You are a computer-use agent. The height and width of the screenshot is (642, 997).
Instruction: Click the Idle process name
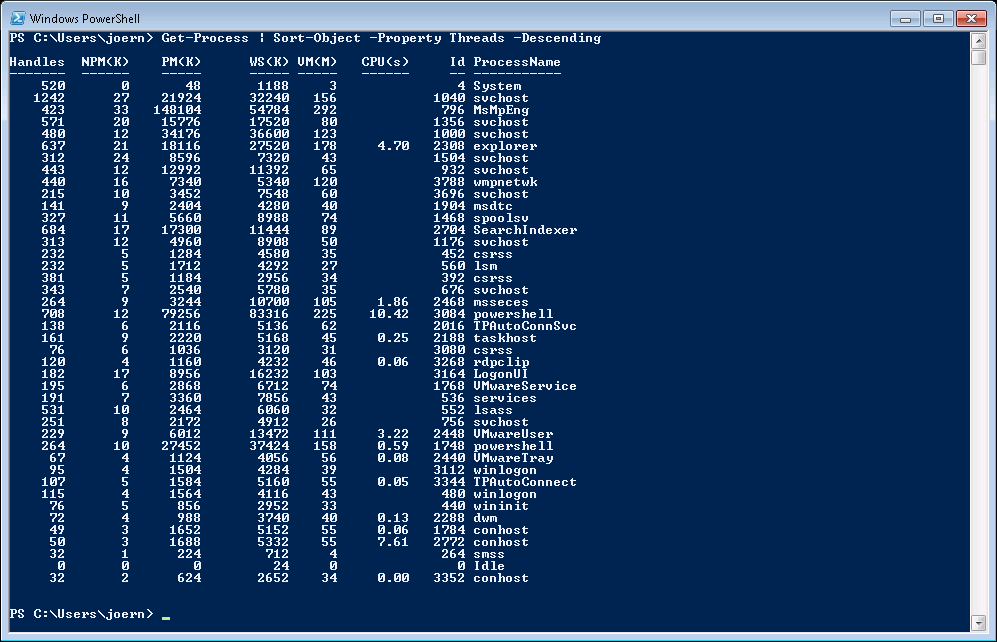click(x=489, y=566)
